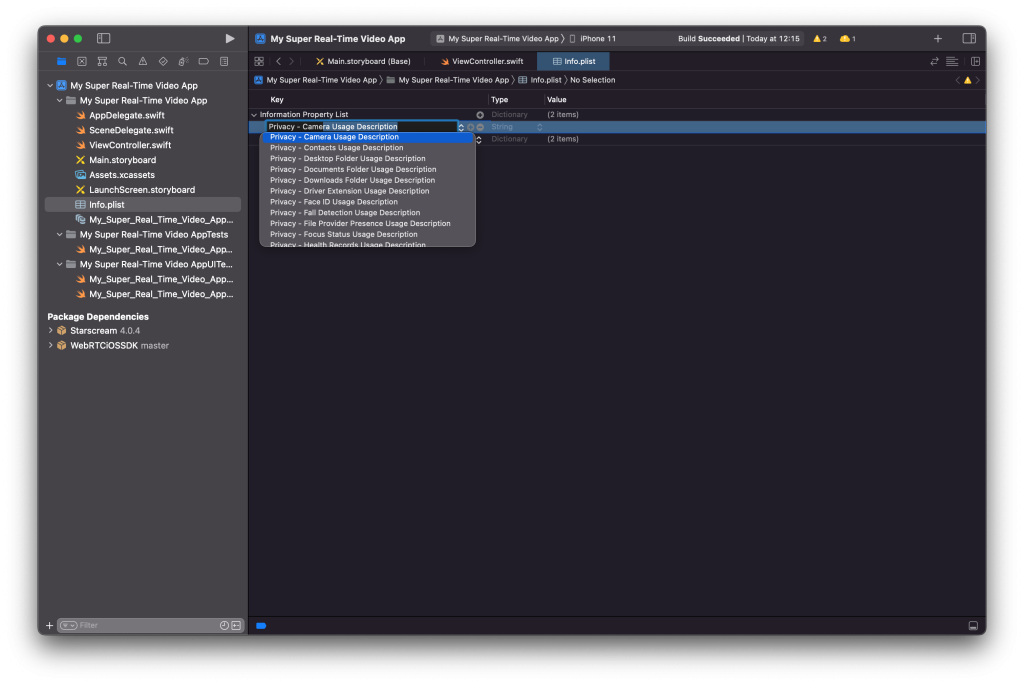Viewport: 1024px width, 685px height.
Task: Switch to the ViewController.swift tab
Action: (482, 61)
